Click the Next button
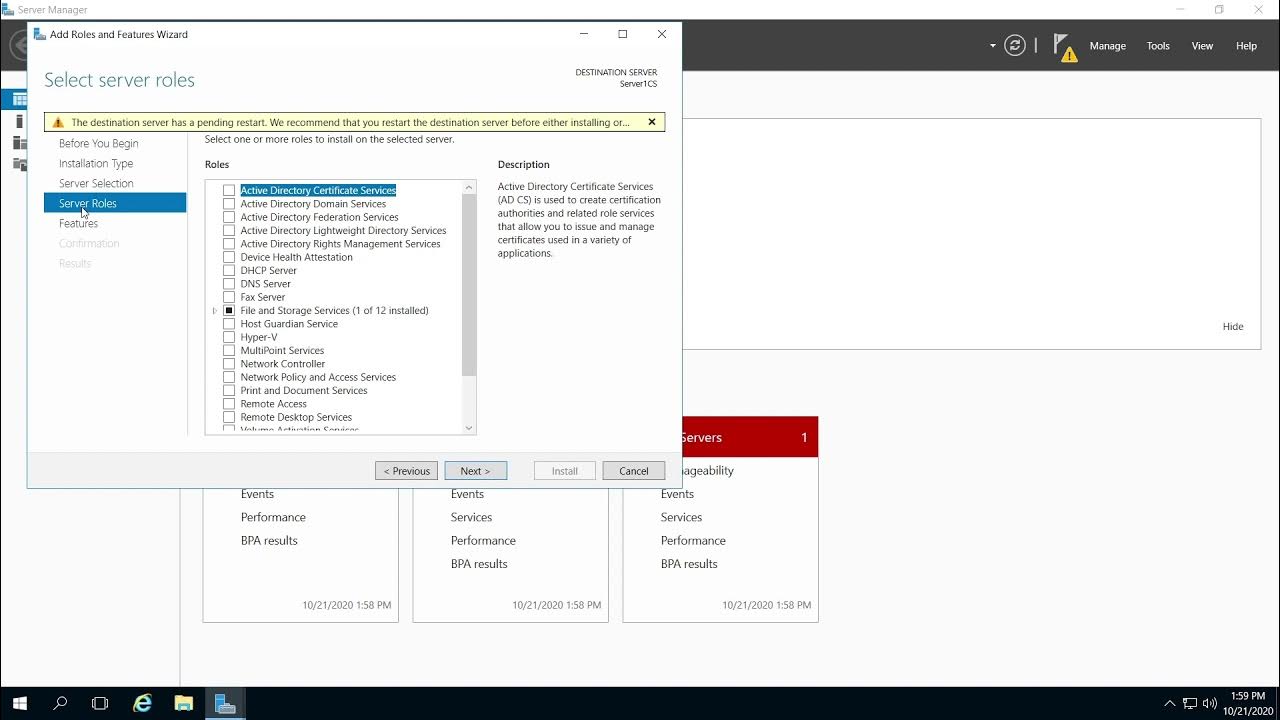 click(476, 471)
